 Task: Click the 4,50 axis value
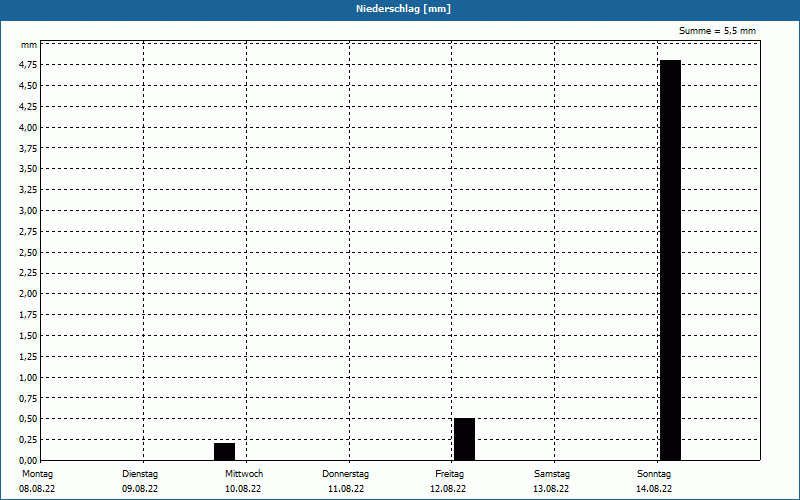tap(29, 86)
